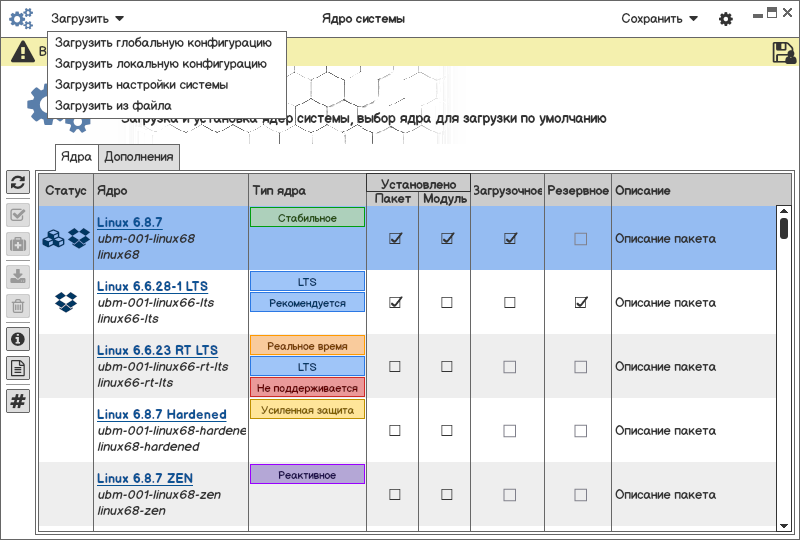Open the Linux 6.8.7 Hardened link
Viewport: 800px width, 540px height.
click(x=162, y=414)
